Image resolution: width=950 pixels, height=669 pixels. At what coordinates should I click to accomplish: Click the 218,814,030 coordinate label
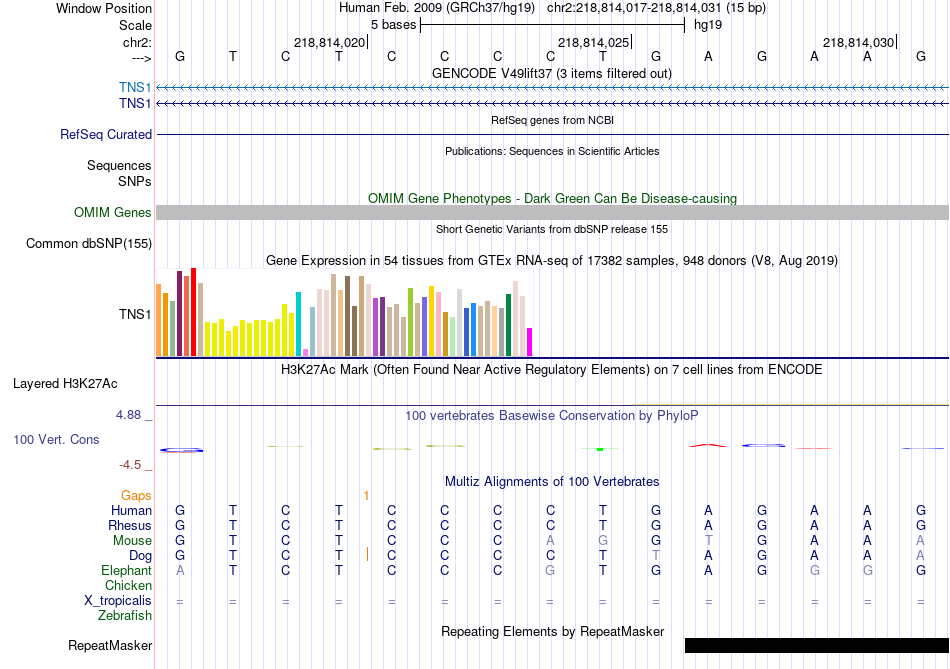tap(859, 42)
